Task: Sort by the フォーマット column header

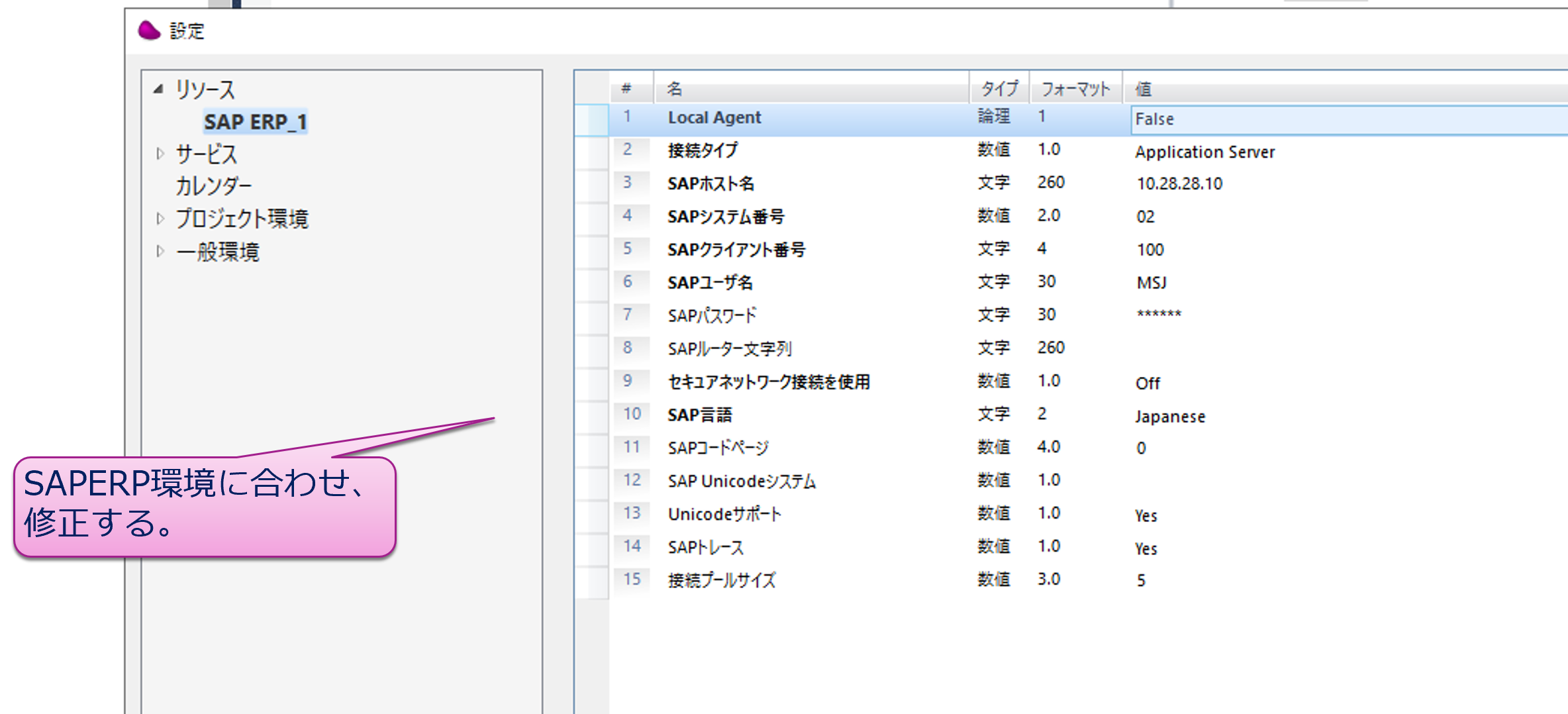Action: coord(1076,88)
